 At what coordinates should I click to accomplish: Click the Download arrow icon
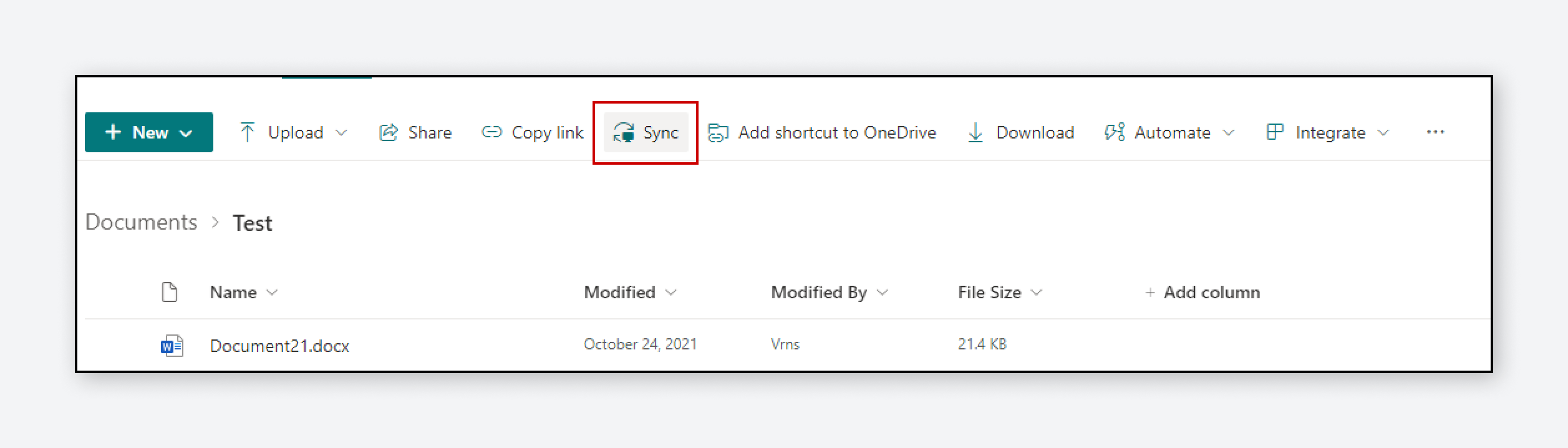975,132
